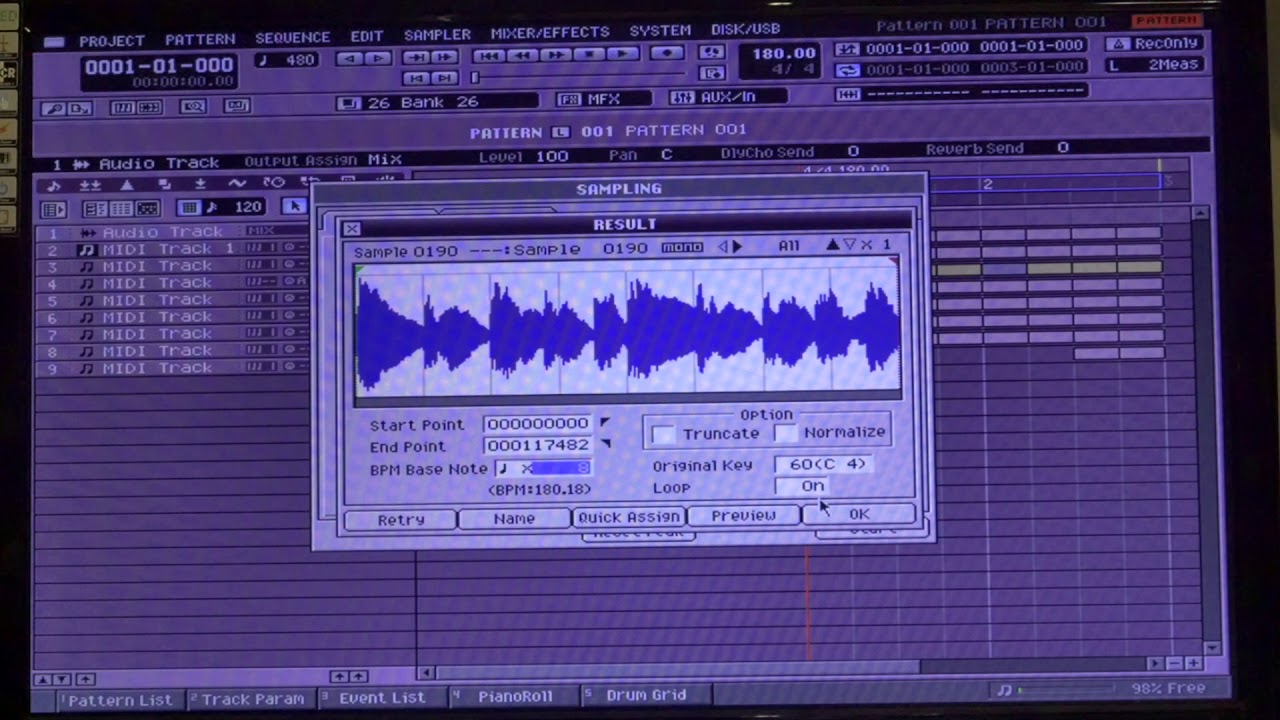Toggle the mono indicator in RESULT dialog
The width and height of the screenshot is (1280, 720).
(682, 247)
